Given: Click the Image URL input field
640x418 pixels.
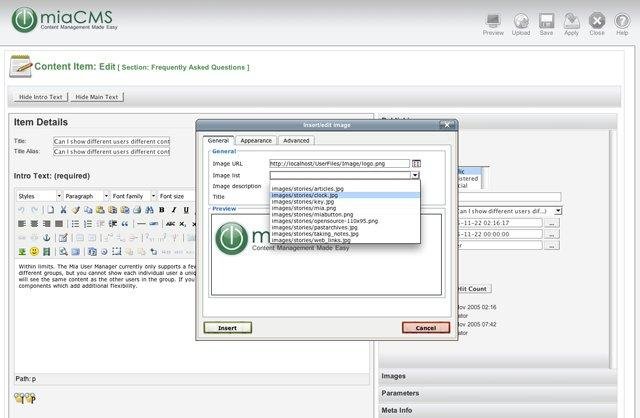Looking at the screenshot, I should (x=339, y=164).
